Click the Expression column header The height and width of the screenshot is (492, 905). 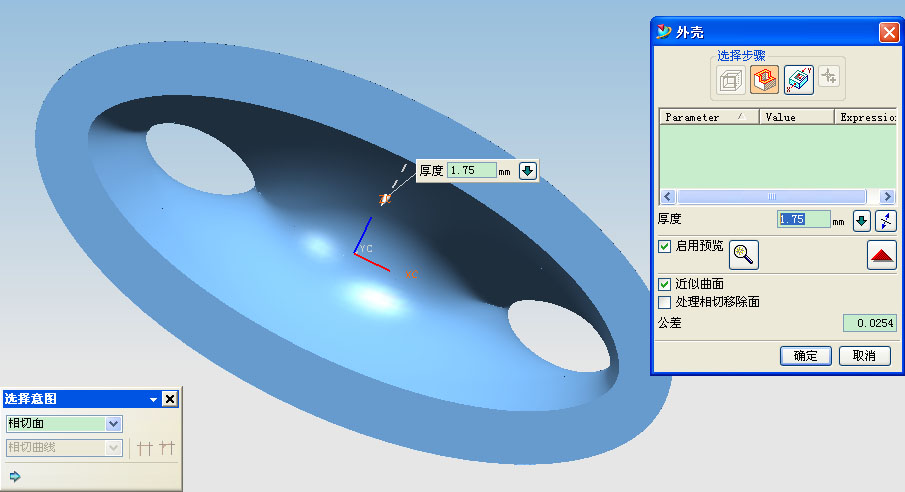[x=866, y=117]
